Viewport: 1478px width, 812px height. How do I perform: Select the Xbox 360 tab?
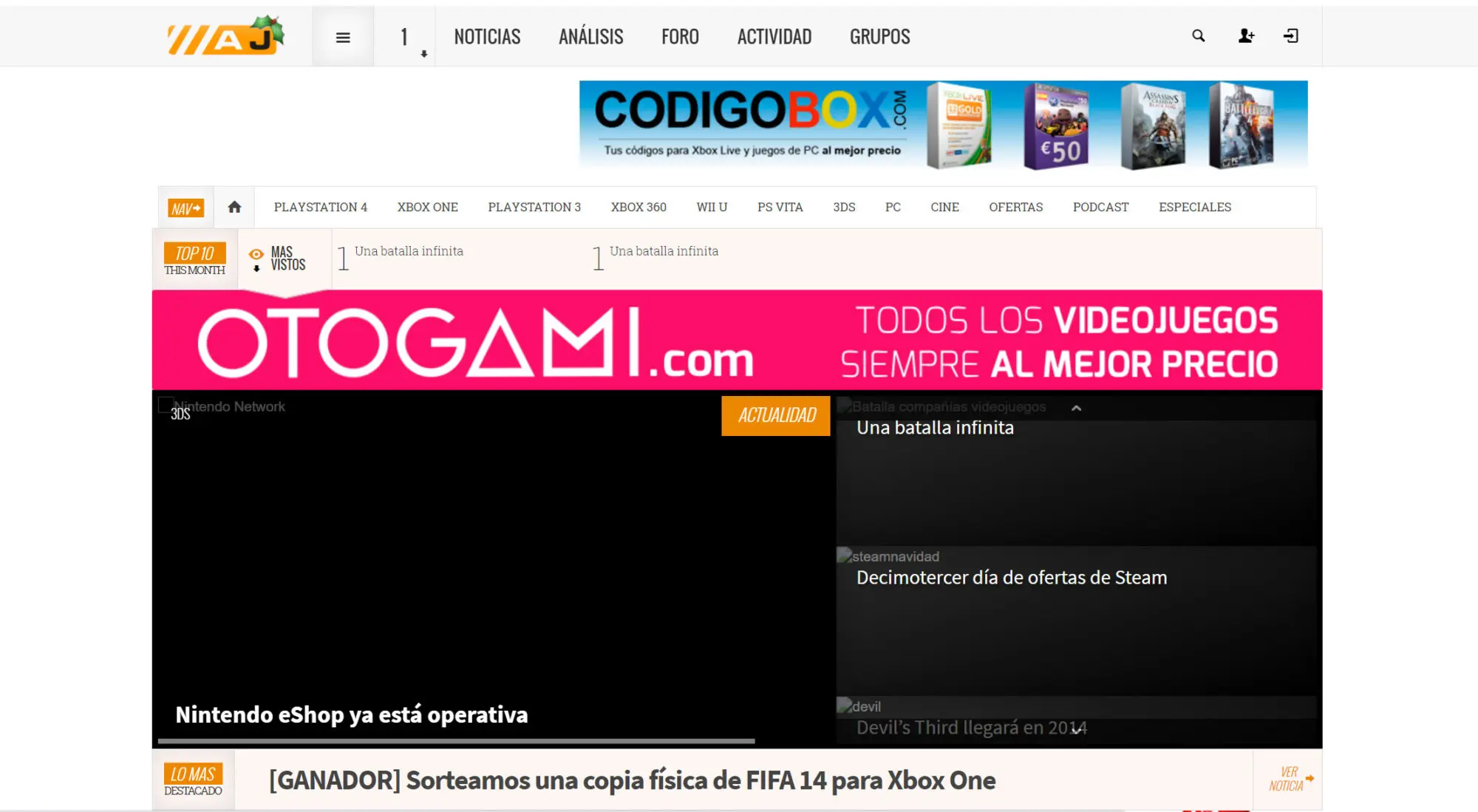(x=638, y=207)
